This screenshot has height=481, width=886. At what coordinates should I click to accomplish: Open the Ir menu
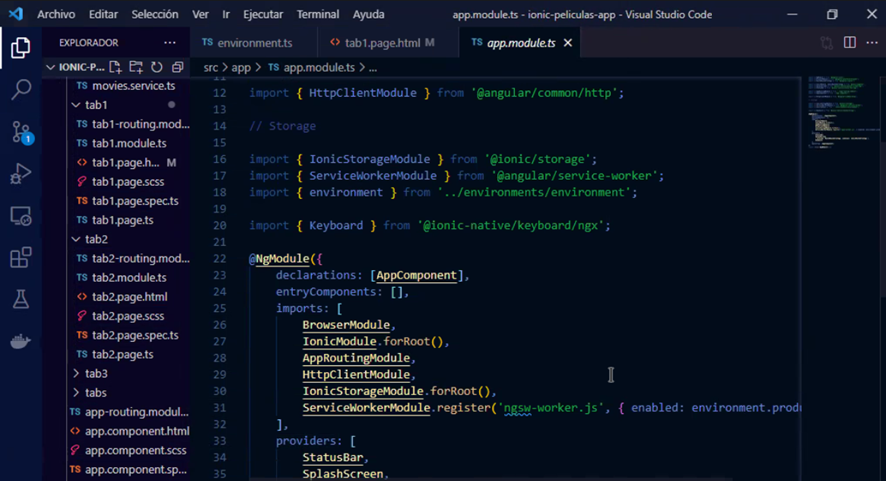tap(226, 14)
